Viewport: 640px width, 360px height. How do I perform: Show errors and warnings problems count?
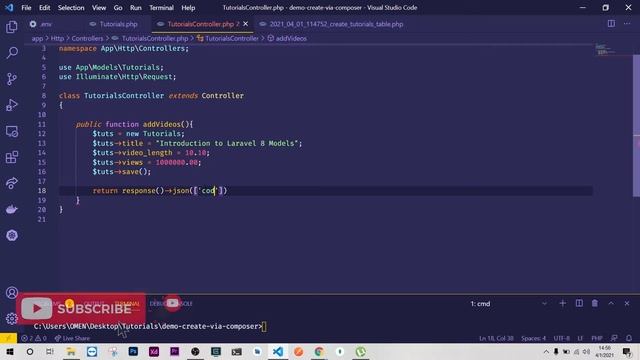pos(33,338)
